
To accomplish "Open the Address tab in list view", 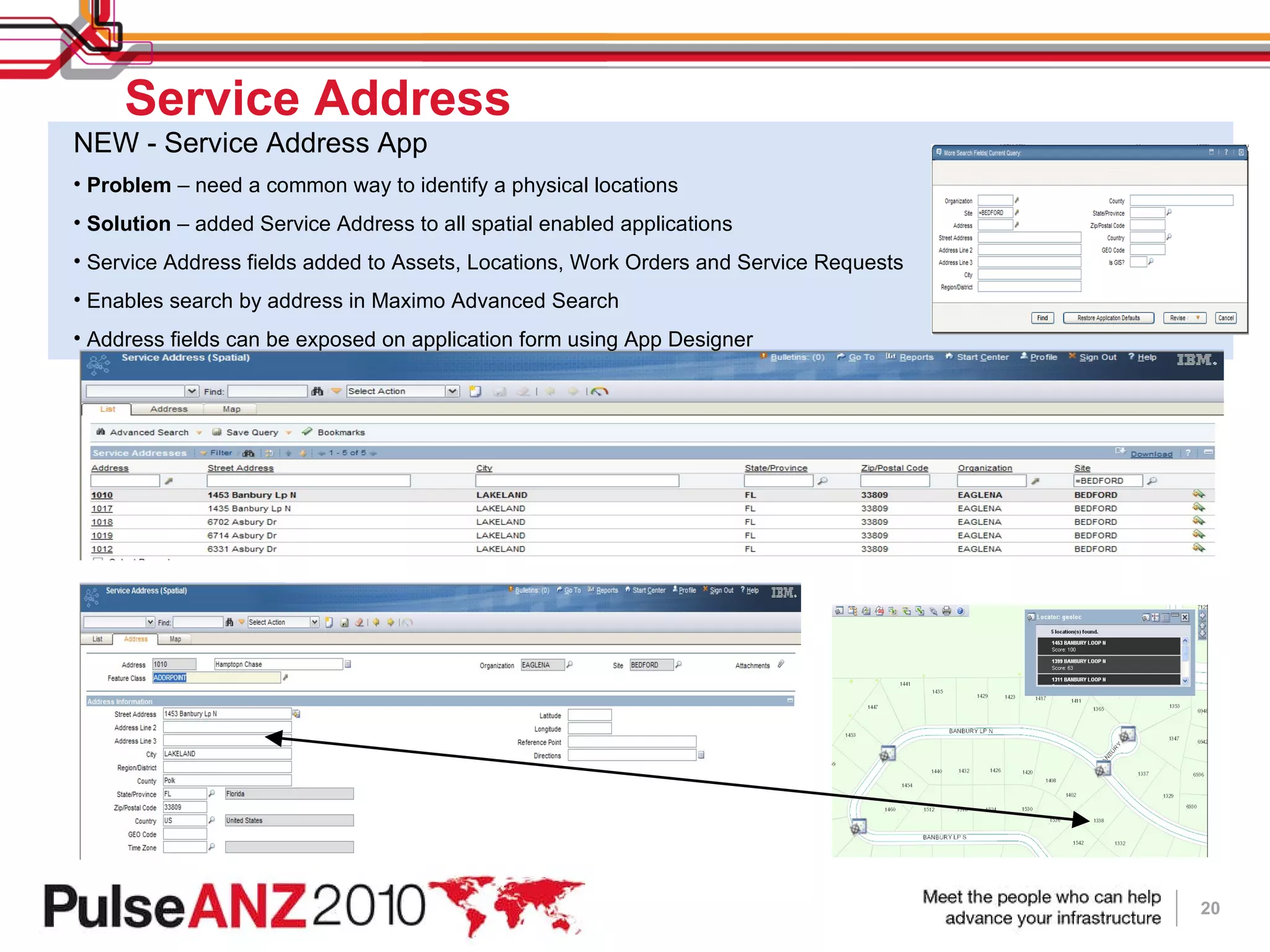I will click(x=169, y=409).
